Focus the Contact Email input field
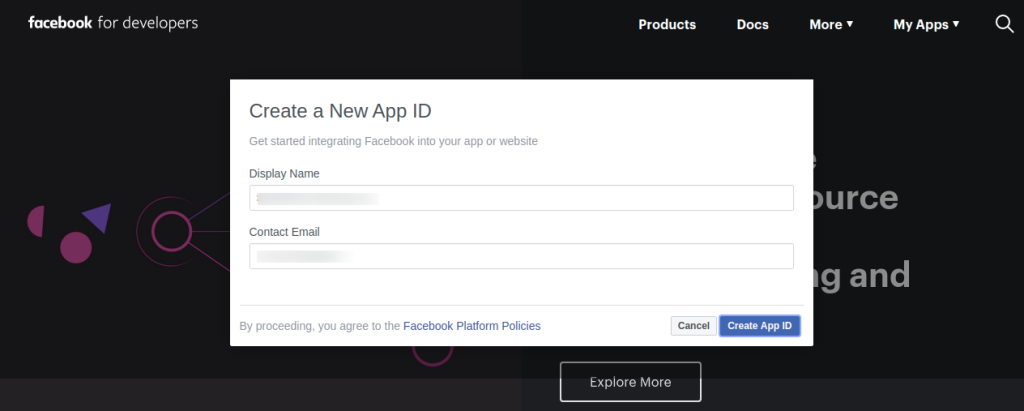1024x411 pixels. (521, 256)
